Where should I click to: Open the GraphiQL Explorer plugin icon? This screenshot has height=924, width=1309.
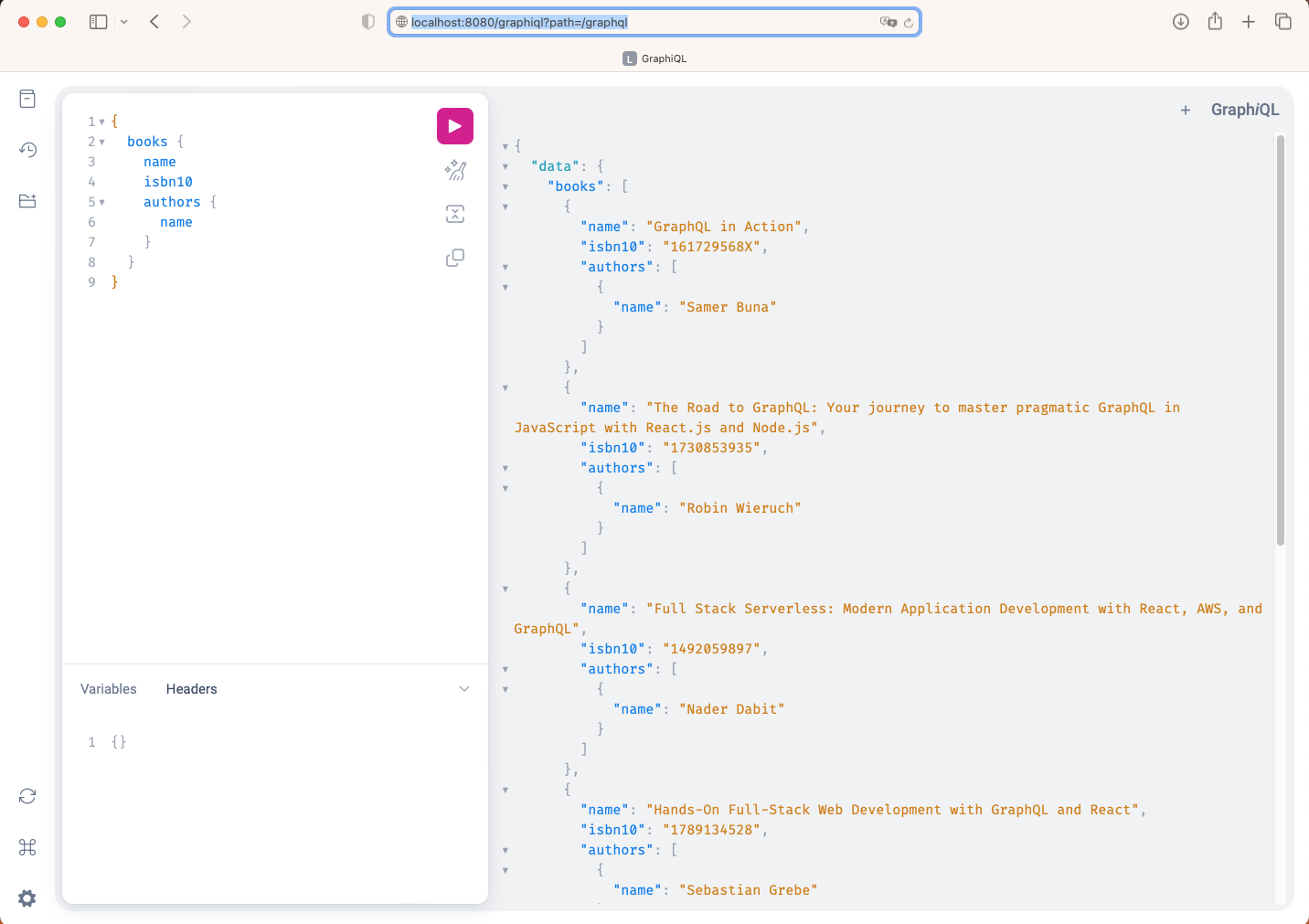tap(27, 201)
